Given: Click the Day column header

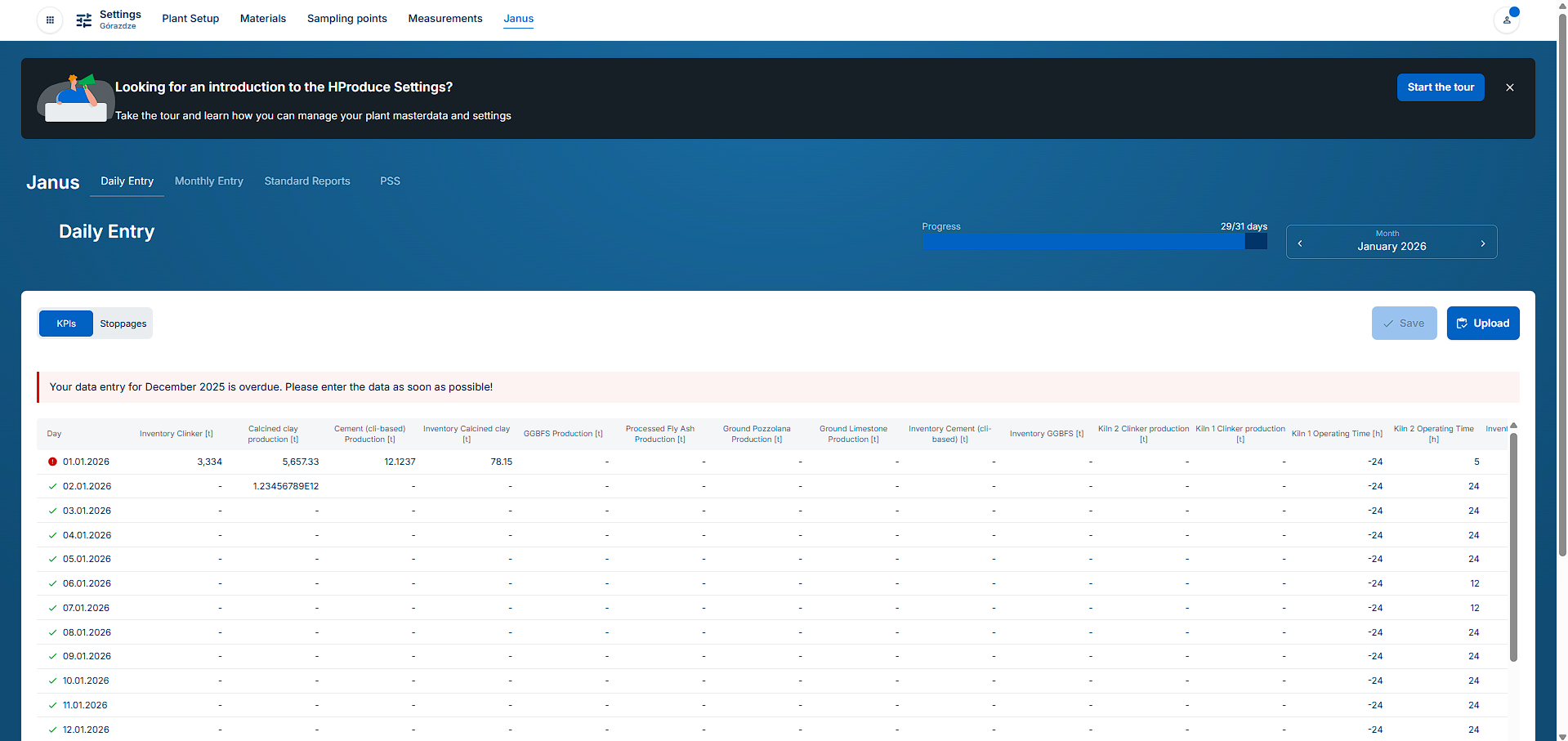Looking at the screenshot, I should pyautogui.click(x=54, y=434).
